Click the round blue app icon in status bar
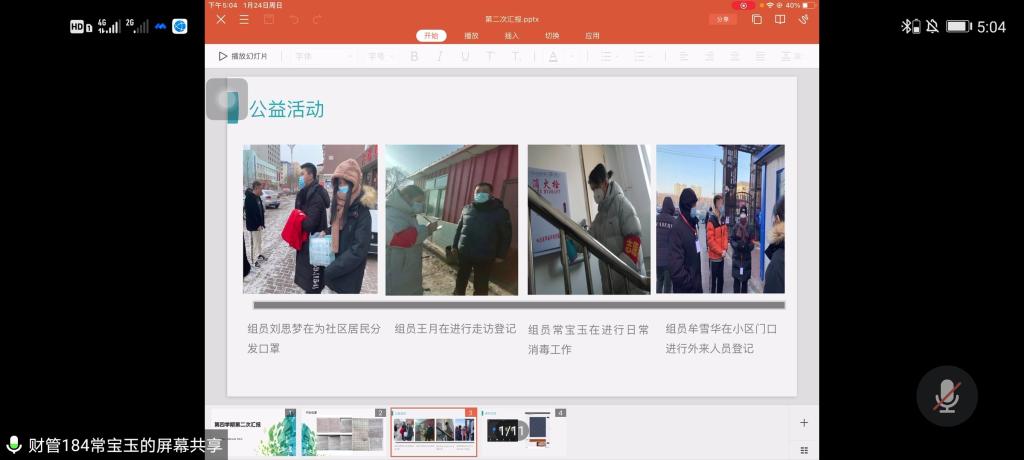The height and width of the screenshot is (460, 1024). [x=180, y=26]
